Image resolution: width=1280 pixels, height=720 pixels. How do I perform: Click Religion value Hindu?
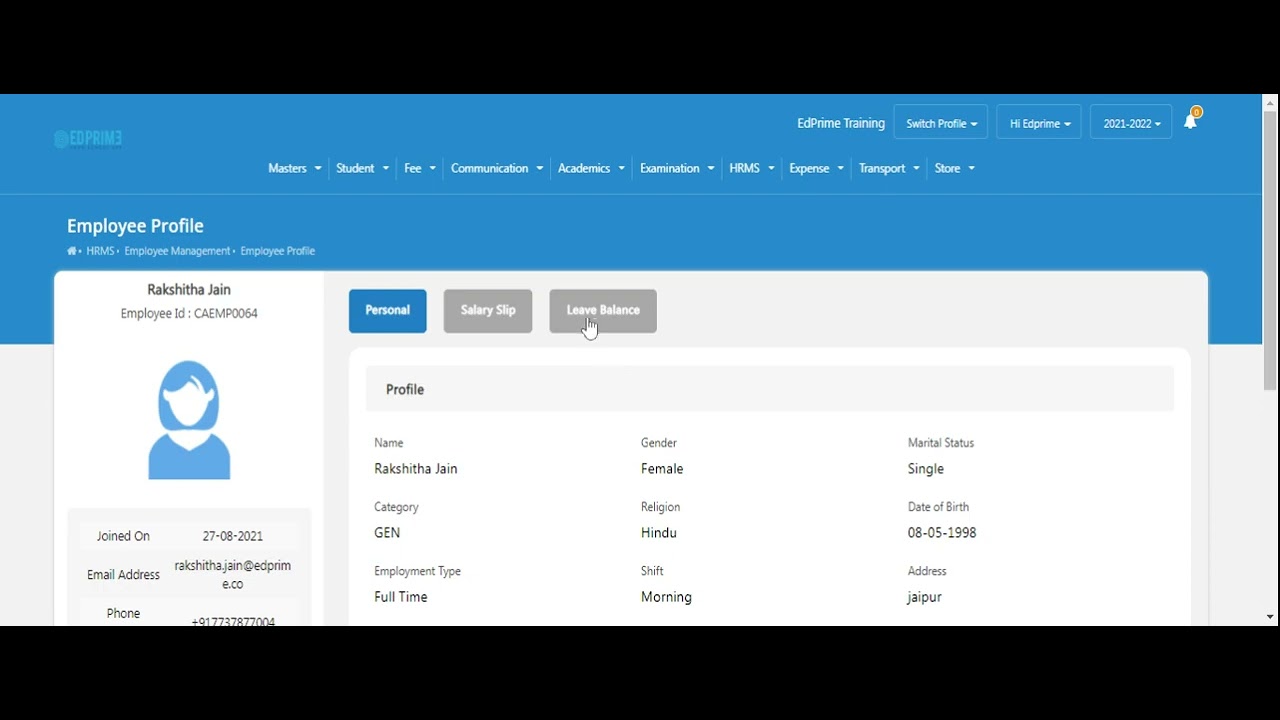659,533
